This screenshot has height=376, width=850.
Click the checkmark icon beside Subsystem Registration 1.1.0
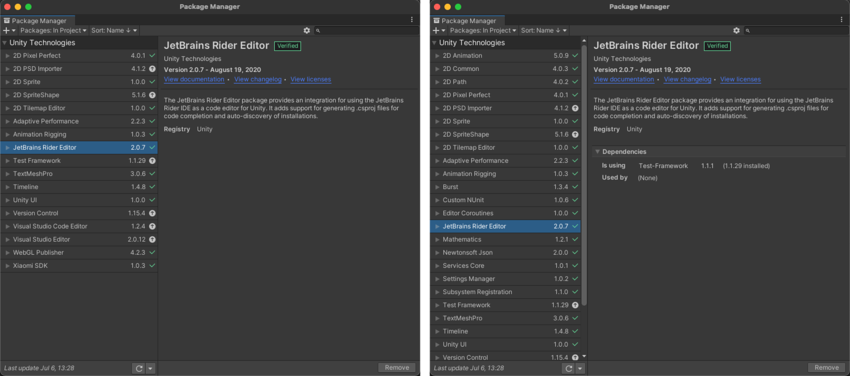click(x=575, y=292)
